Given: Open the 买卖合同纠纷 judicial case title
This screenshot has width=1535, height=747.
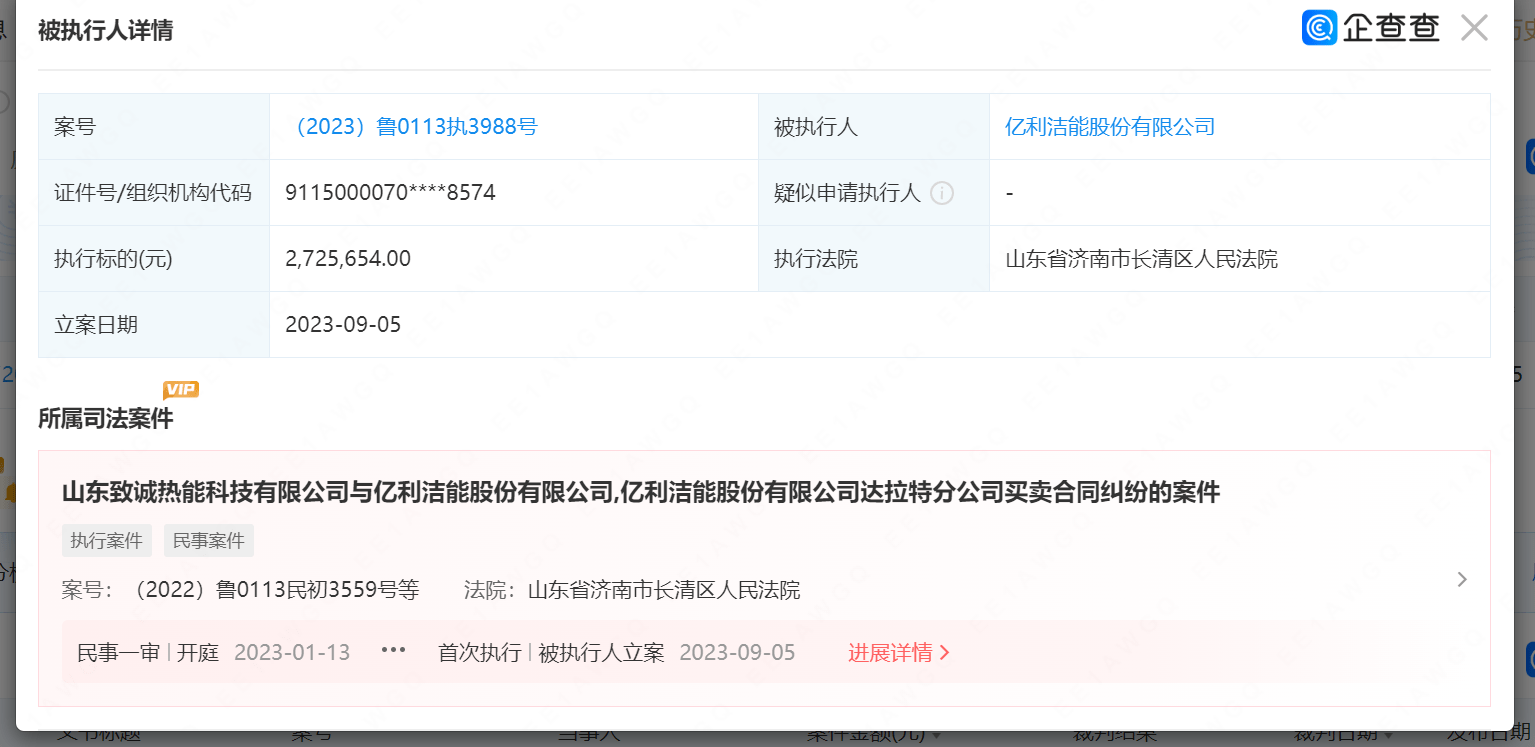Looking at the screenshot, I should (x=641, y=492).
